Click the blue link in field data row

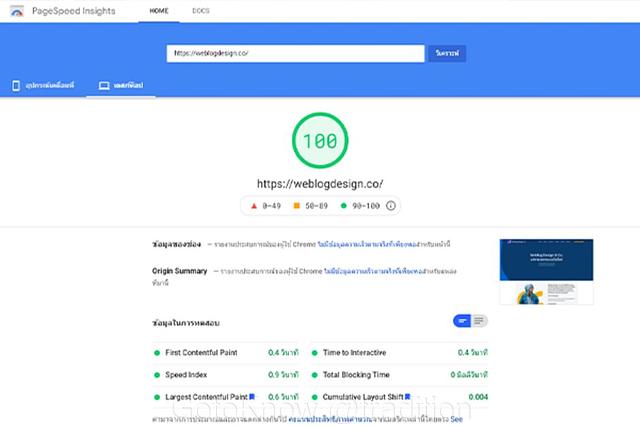click(x=367, y=245)
